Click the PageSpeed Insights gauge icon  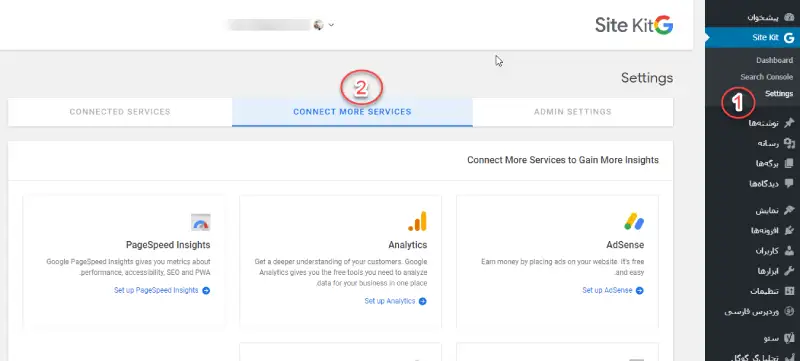tap(201, 222)
